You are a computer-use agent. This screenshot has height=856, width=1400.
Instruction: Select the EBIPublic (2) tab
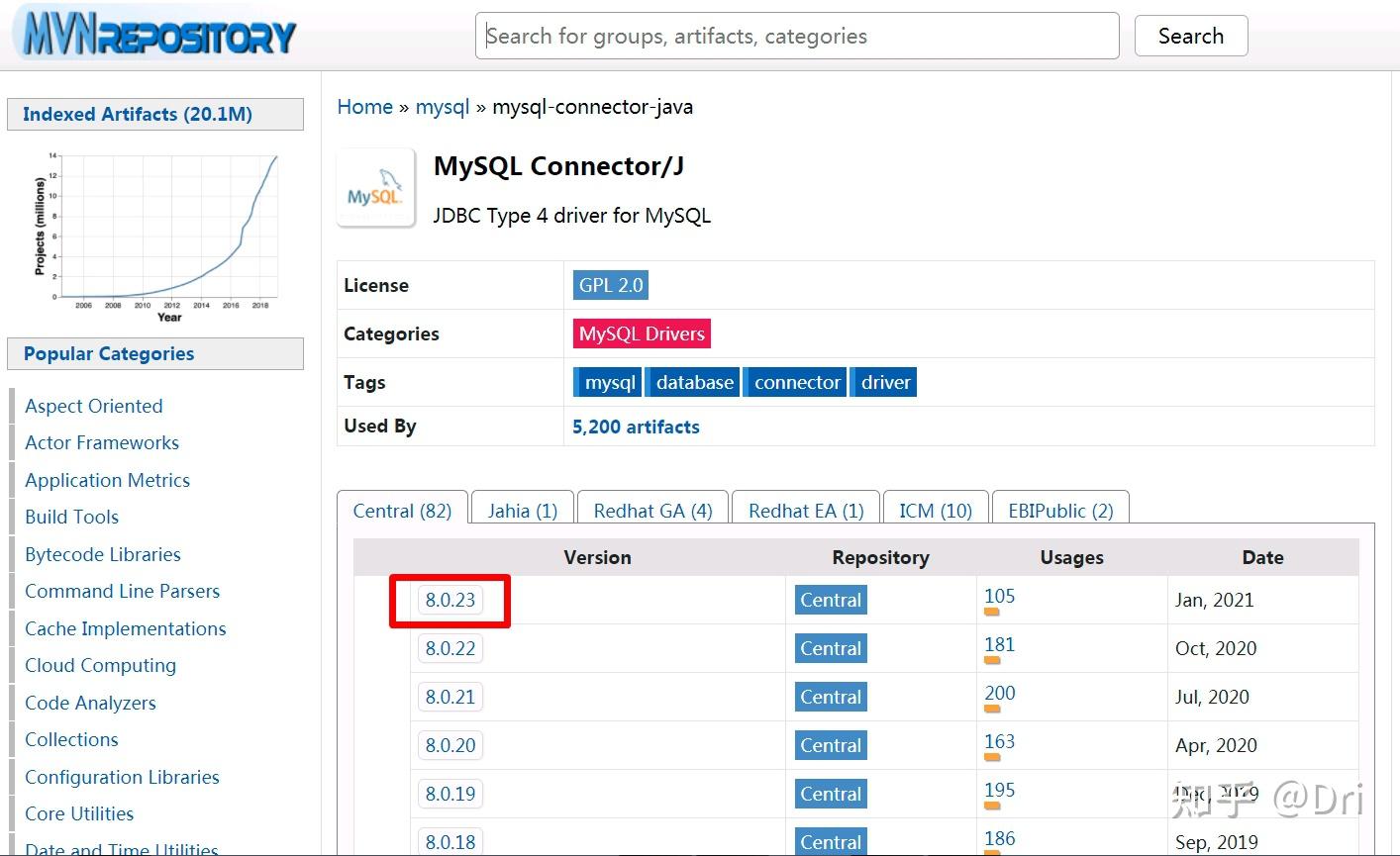tap(1060, 510)
